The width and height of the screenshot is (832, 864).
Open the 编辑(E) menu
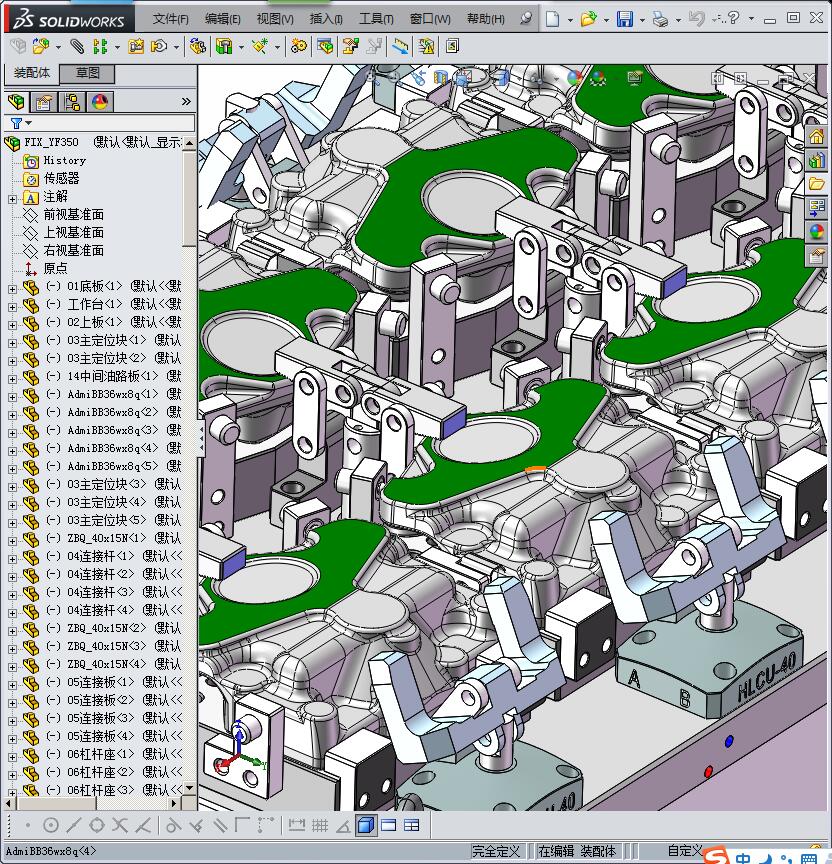(223, 19)
